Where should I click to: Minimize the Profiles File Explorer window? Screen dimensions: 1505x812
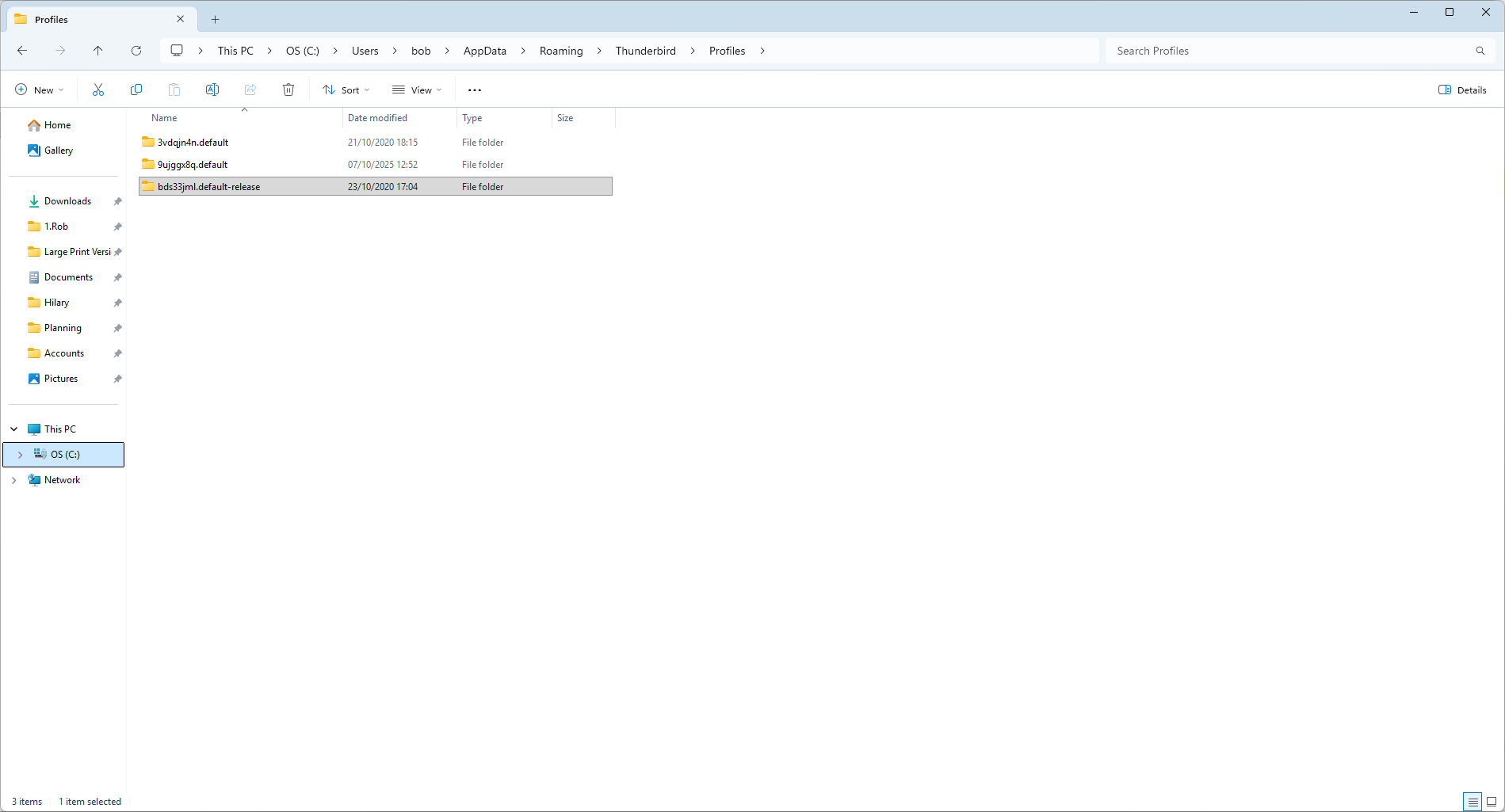1414,13
